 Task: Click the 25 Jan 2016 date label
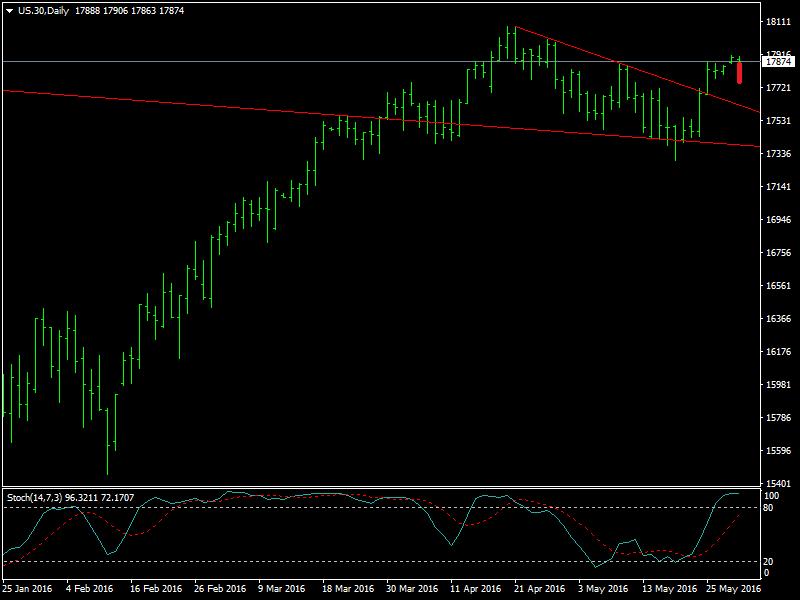[28, 589]
